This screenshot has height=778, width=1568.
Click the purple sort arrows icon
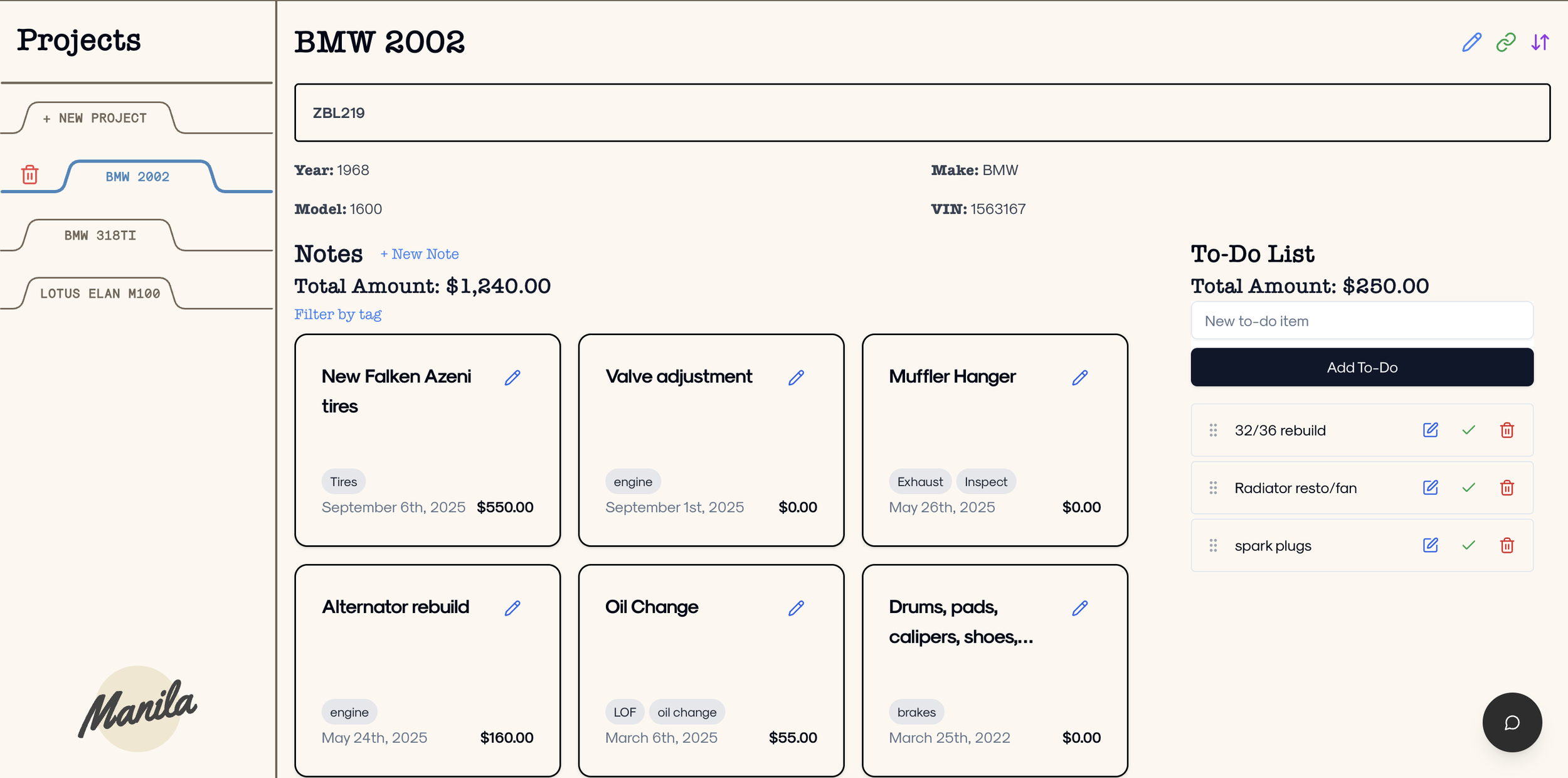pos(1540,42)
